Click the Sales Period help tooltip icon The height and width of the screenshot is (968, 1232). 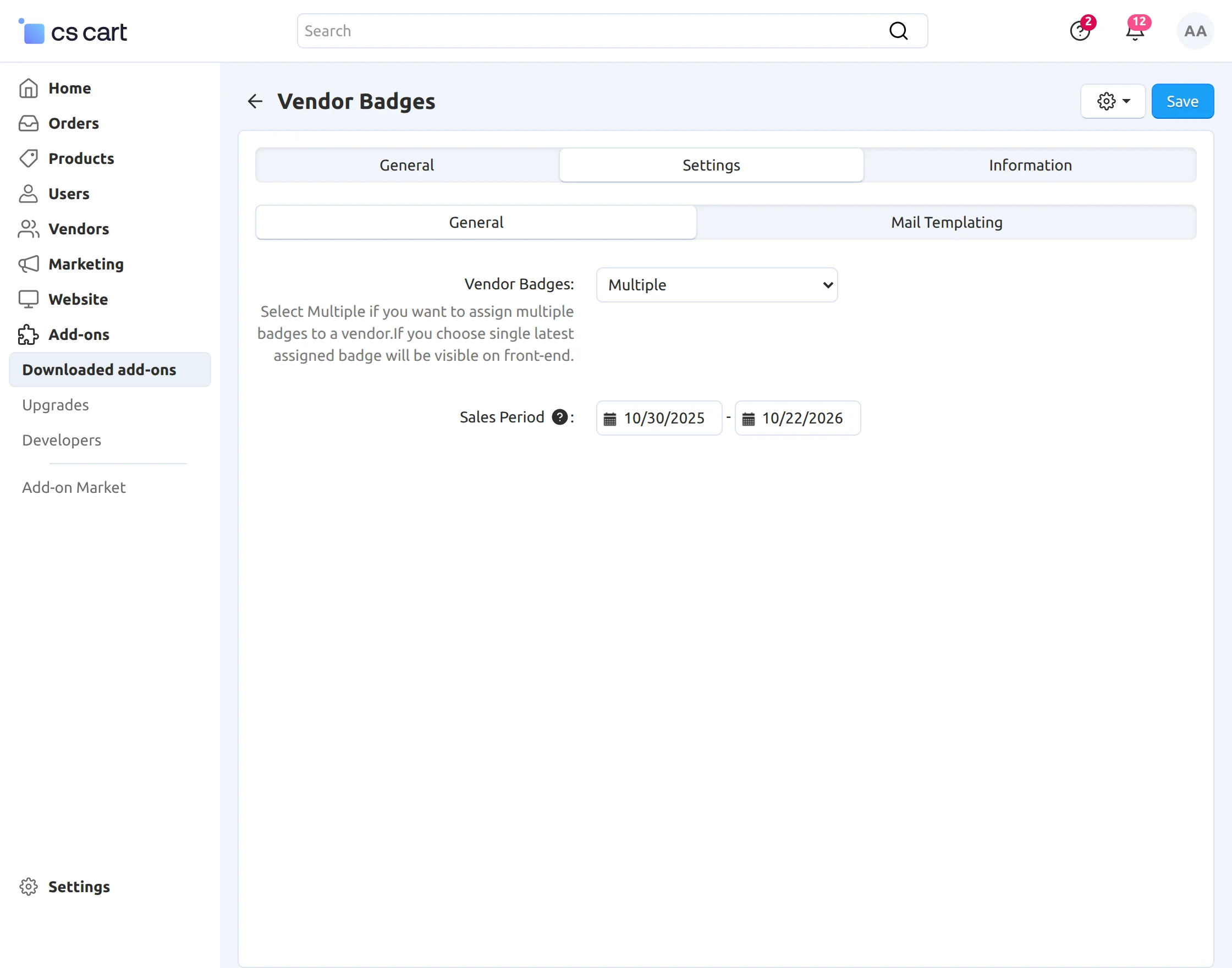559,417
